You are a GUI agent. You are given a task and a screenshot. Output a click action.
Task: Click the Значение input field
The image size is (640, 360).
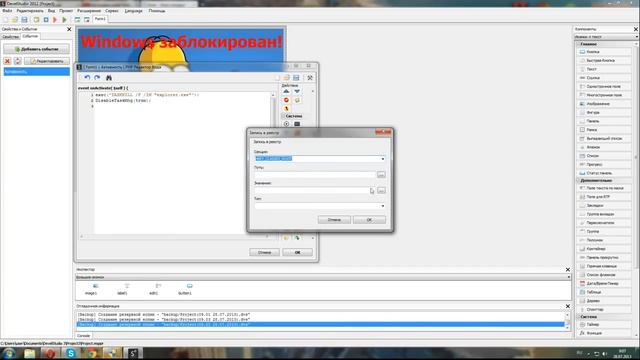315,191
